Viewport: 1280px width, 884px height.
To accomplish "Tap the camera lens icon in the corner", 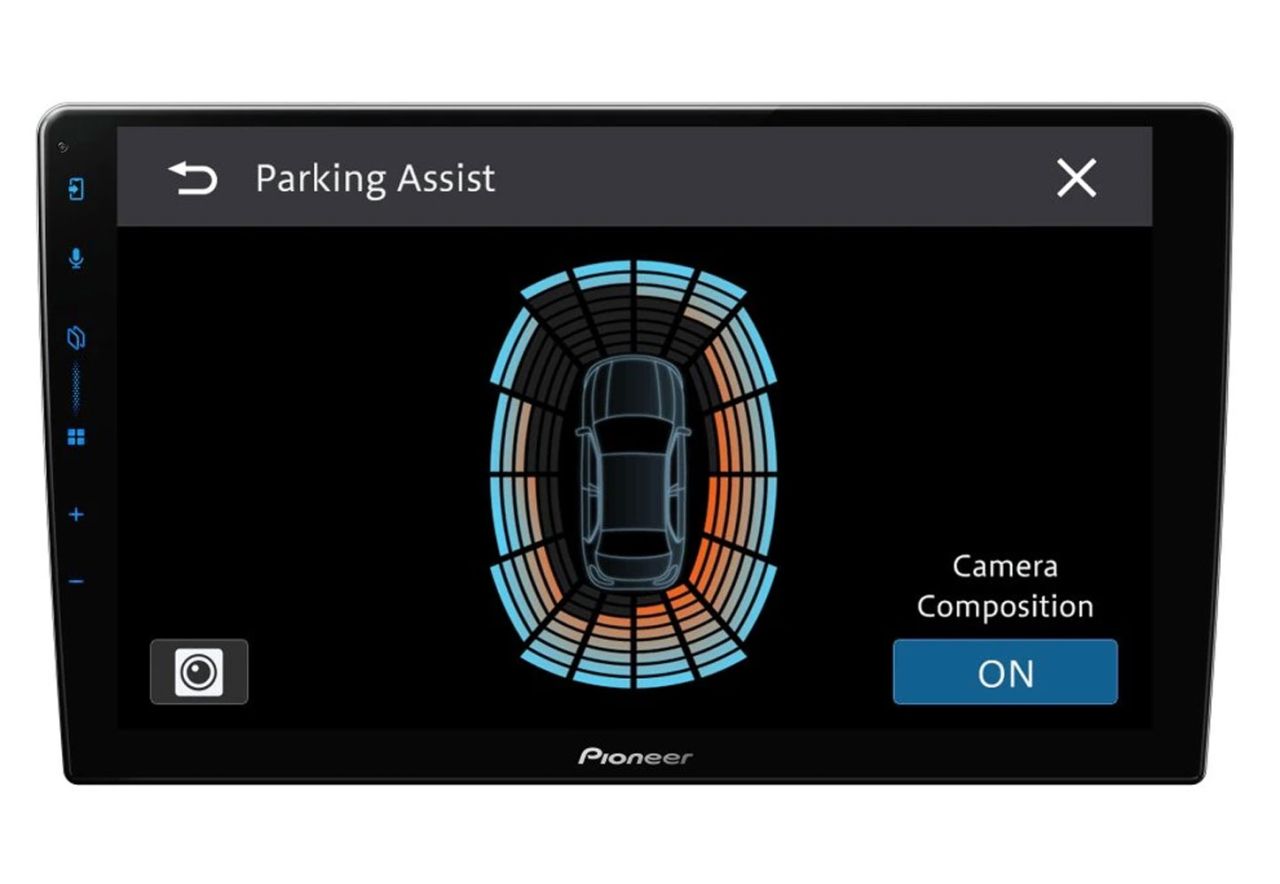I will coord(200,670).
